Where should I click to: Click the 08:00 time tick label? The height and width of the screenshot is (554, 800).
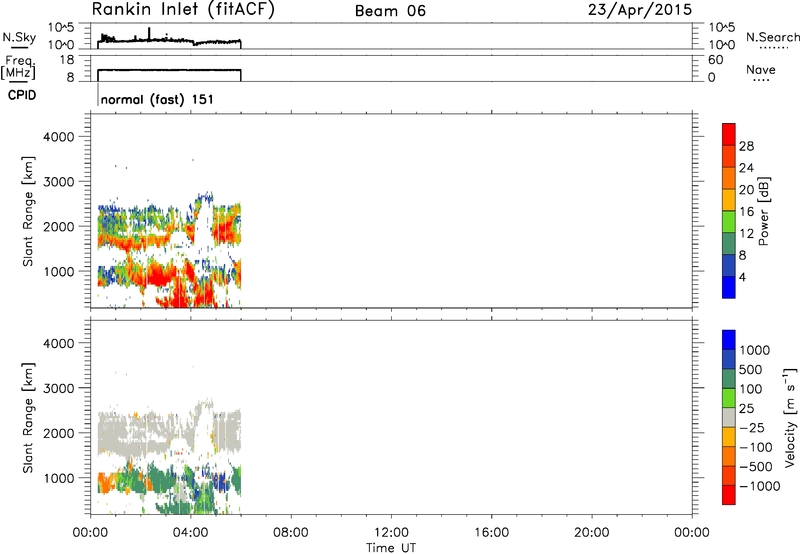point(290,533)
